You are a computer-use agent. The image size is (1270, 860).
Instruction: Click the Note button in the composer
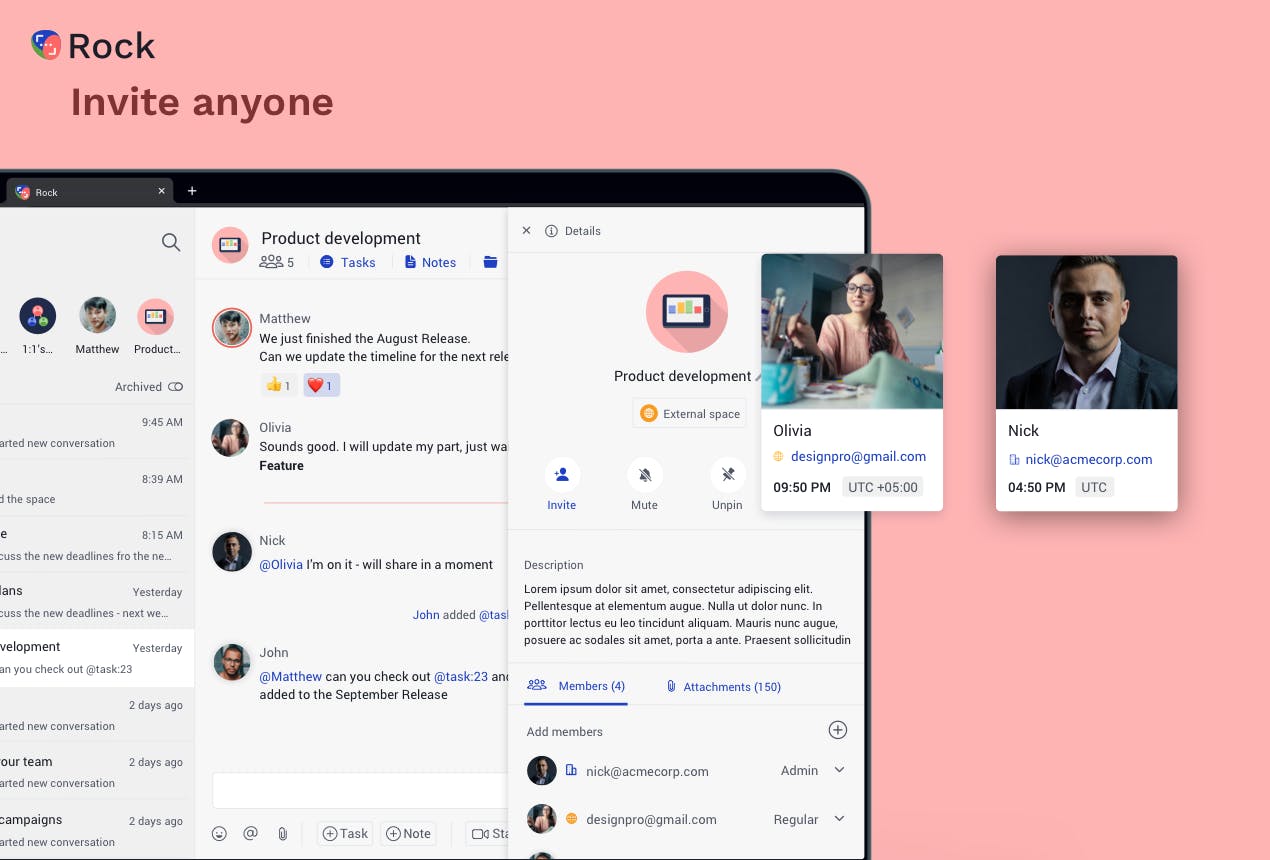click(x=408, y=834)
